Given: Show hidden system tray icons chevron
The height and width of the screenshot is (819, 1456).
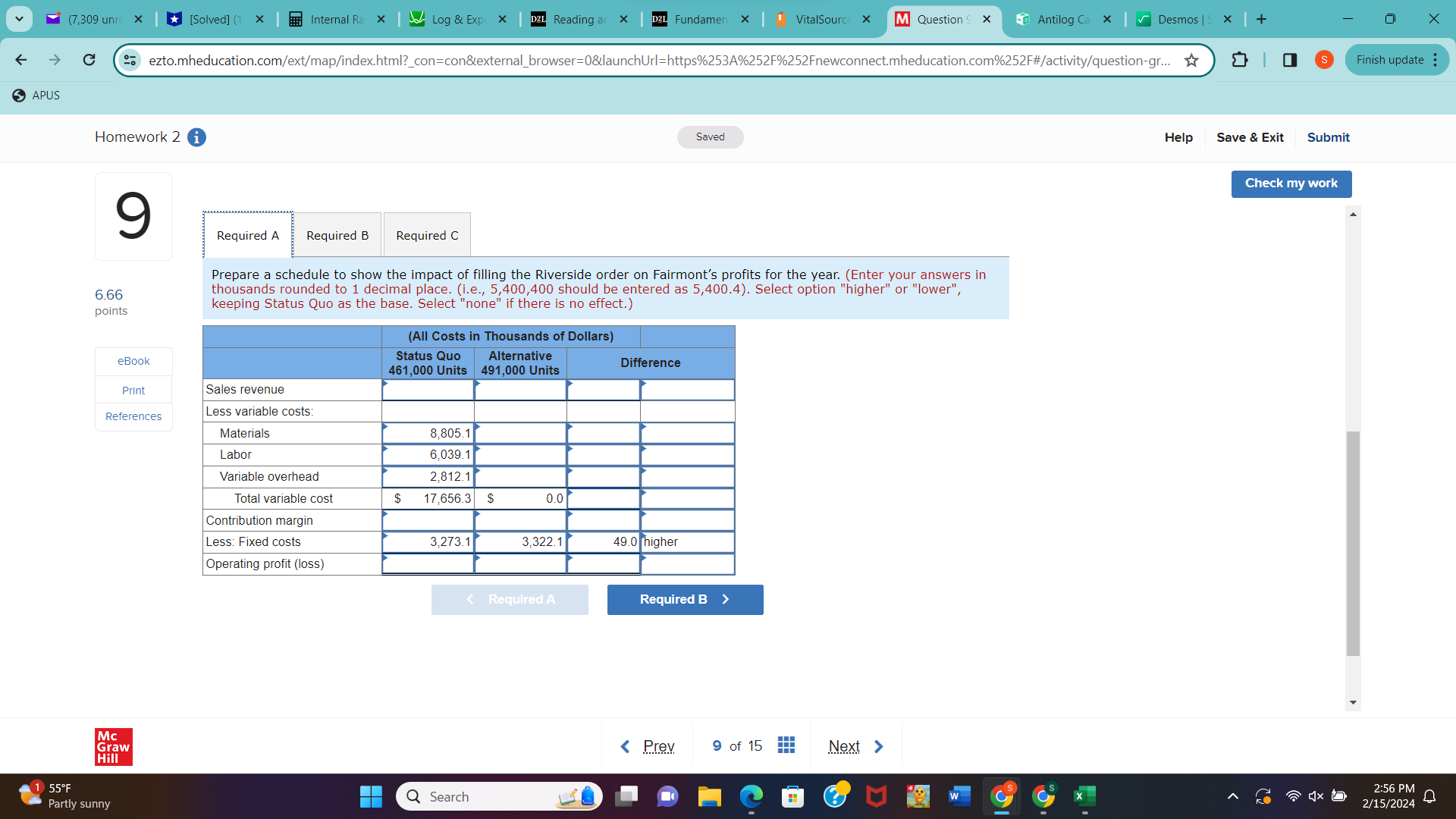Looking at the screenshot, I should point(1233,796).
